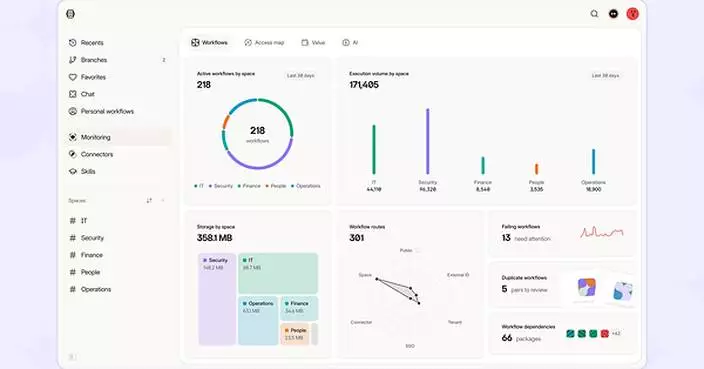Open the red user avatar menu
The image size is (704, 369).
point(633,14)
